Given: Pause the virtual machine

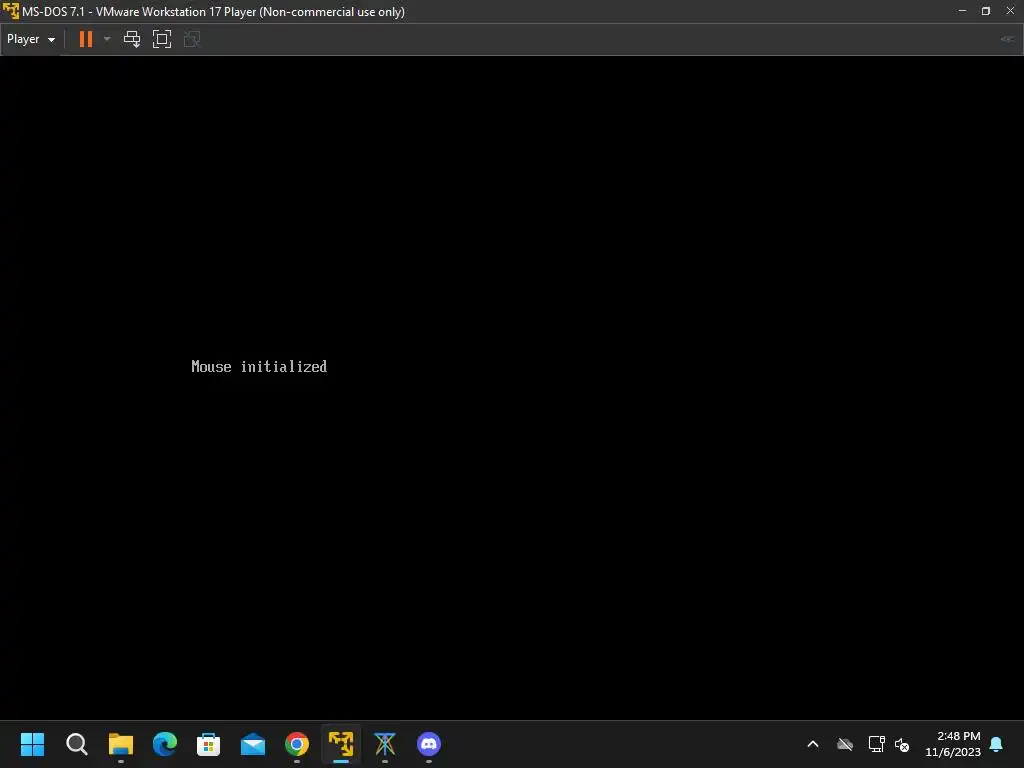Looking at the screenshot, I should (86, 39).
